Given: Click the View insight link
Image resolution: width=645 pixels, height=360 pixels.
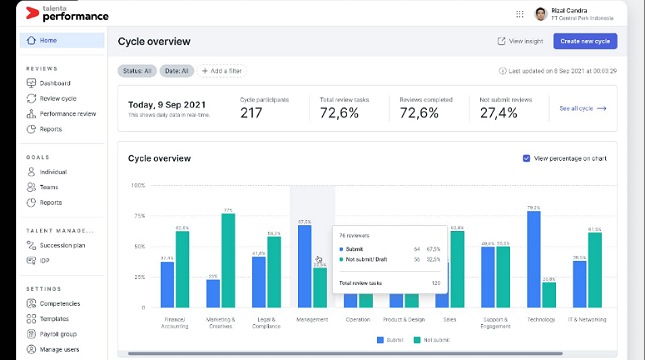Looking at the screenshot, I should (520, 41).
